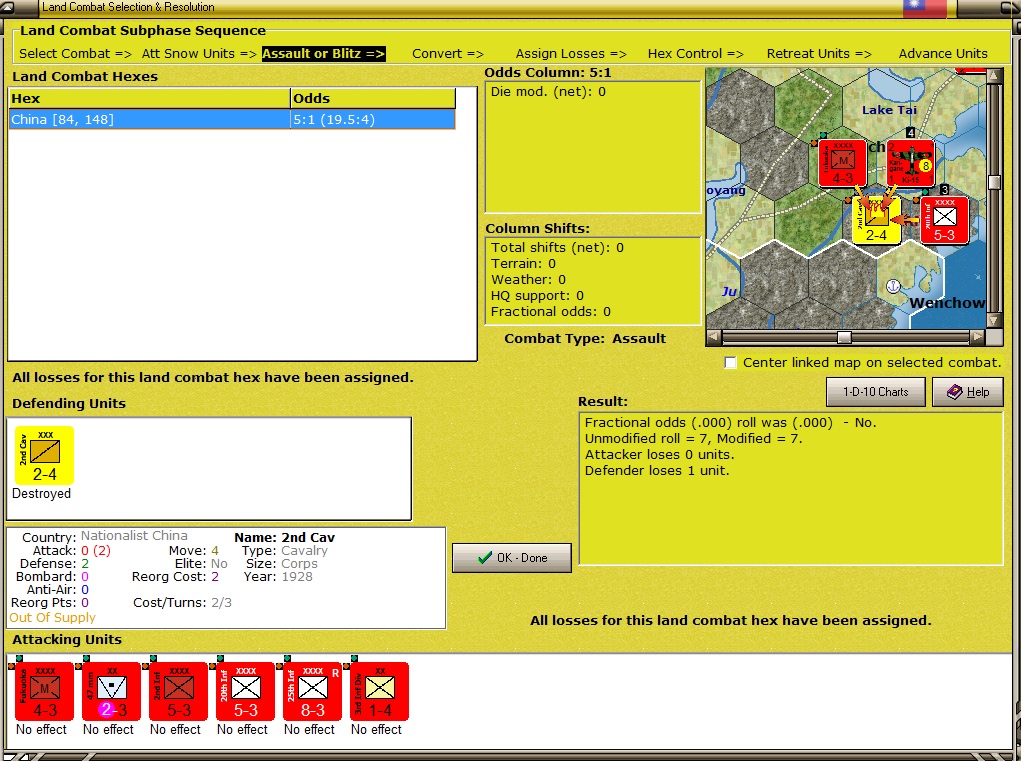Go to the Hex Control subphase
1021x761 pixels.
click(x=695, y=54)
